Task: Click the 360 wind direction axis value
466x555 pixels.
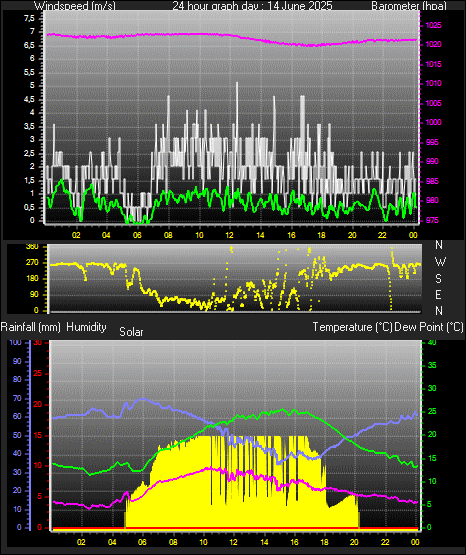Action: click(32, 247)
